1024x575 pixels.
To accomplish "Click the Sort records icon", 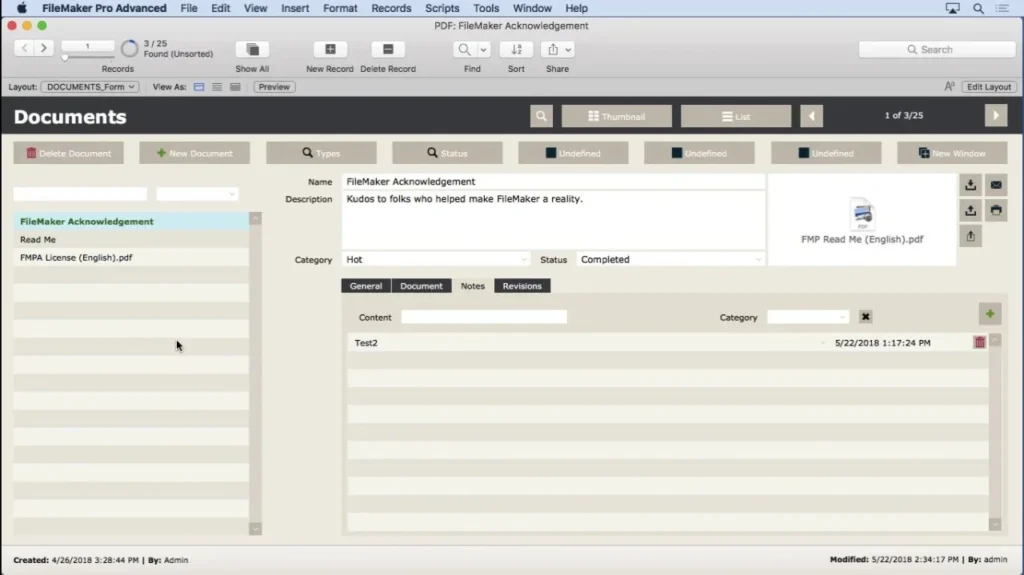I will click(x=516, y=49).
